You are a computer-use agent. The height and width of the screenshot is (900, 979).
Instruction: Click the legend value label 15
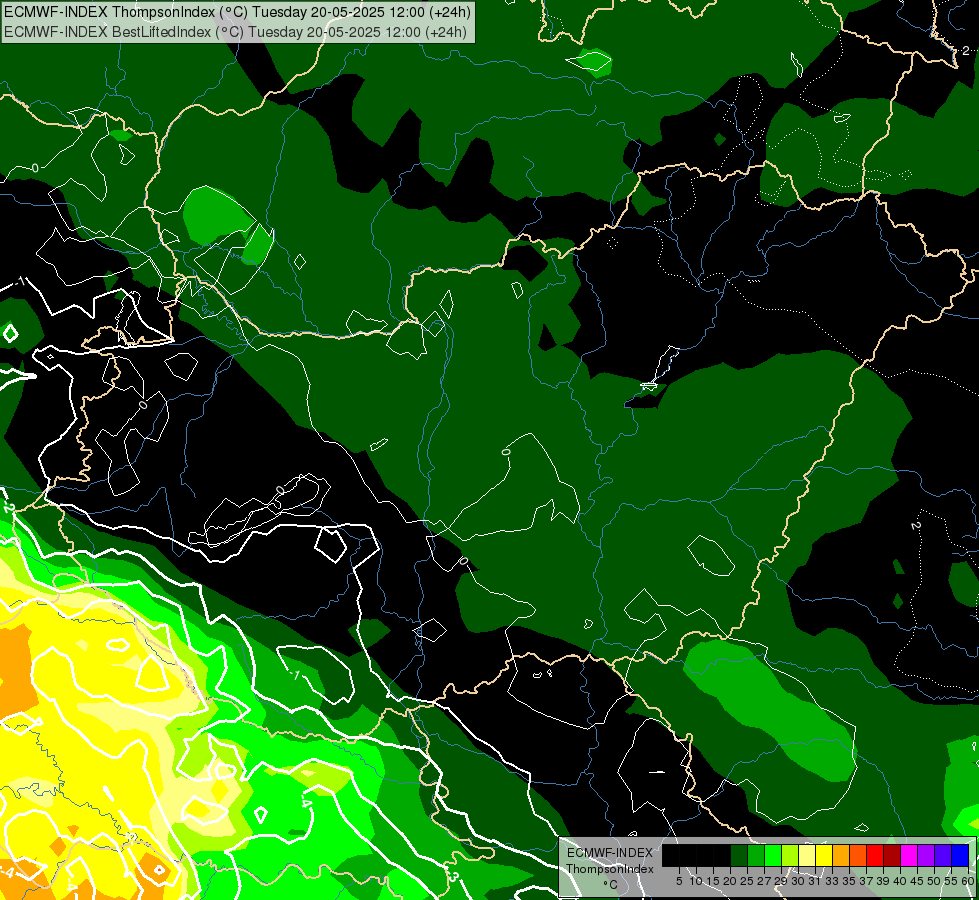coord(713,881)
